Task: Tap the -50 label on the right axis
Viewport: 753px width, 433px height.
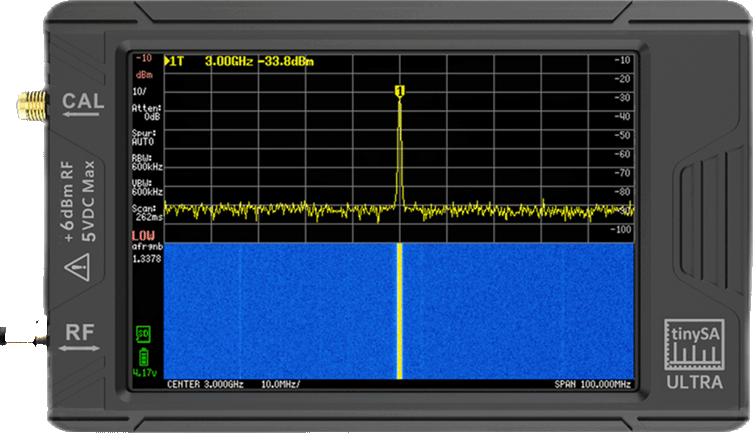Action: coord(622,135)
